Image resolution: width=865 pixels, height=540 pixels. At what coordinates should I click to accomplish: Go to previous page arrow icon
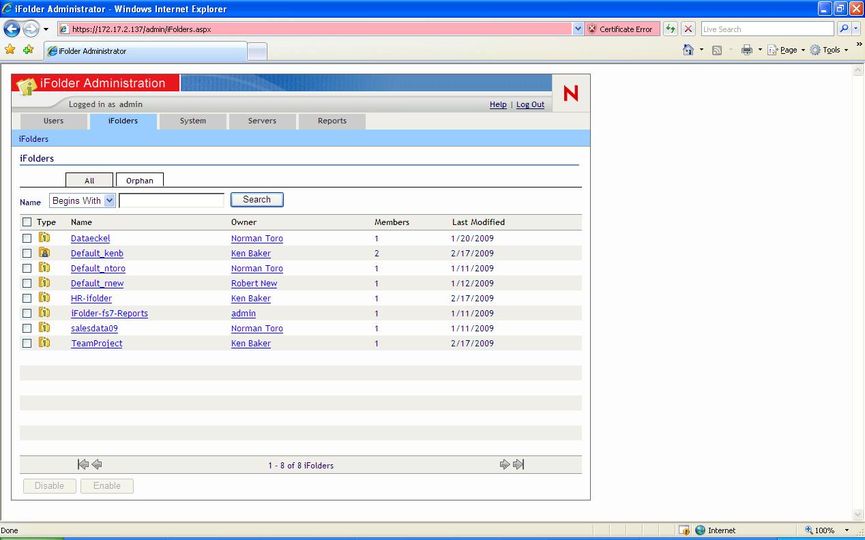click(97, 464)
